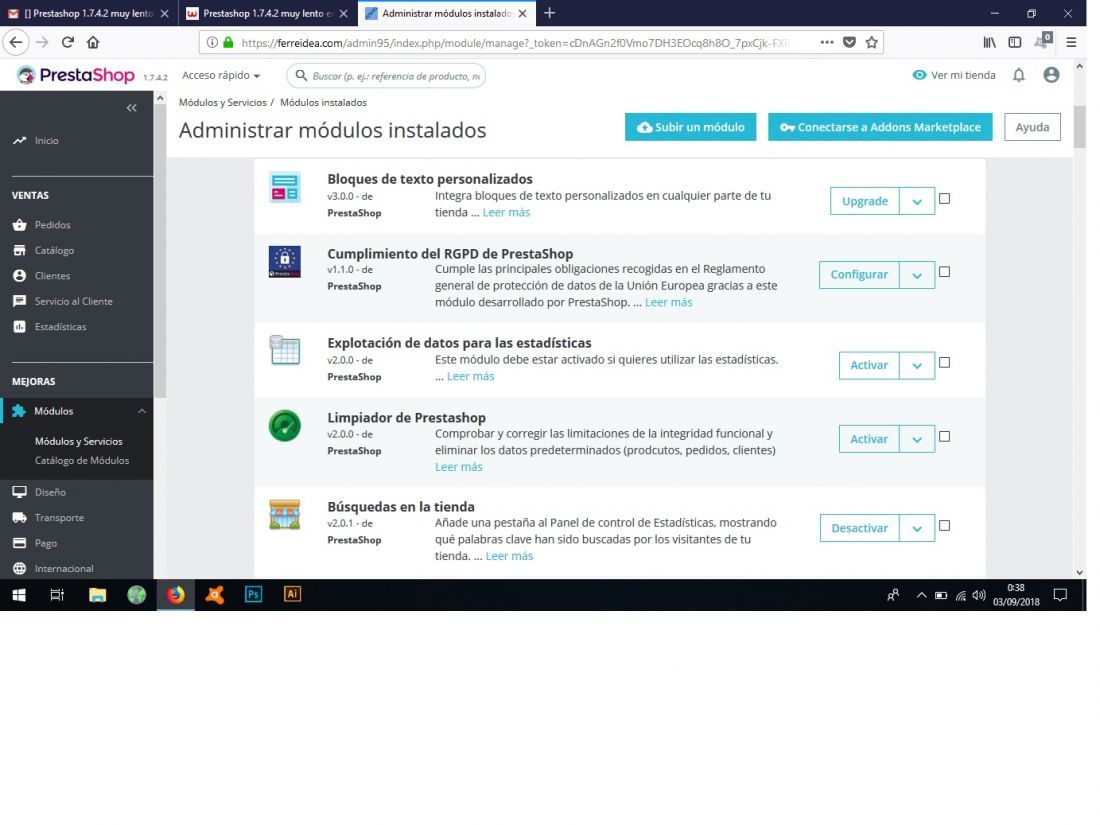Click the eye icon for Ver mi tienda
1100x825 pixels.
(919, 75)
